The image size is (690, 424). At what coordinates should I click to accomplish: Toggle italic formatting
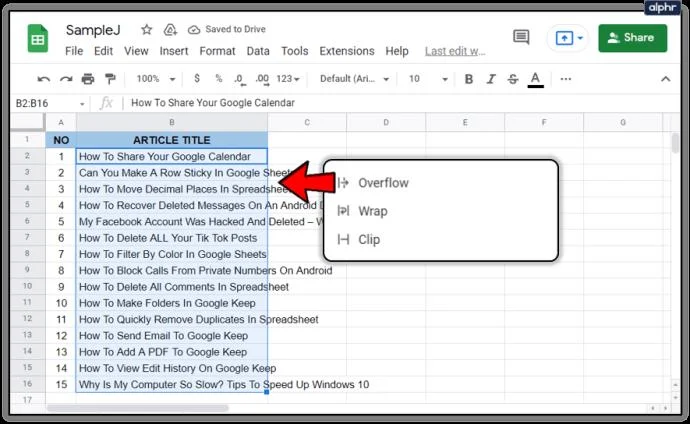[x=490, y=78]
